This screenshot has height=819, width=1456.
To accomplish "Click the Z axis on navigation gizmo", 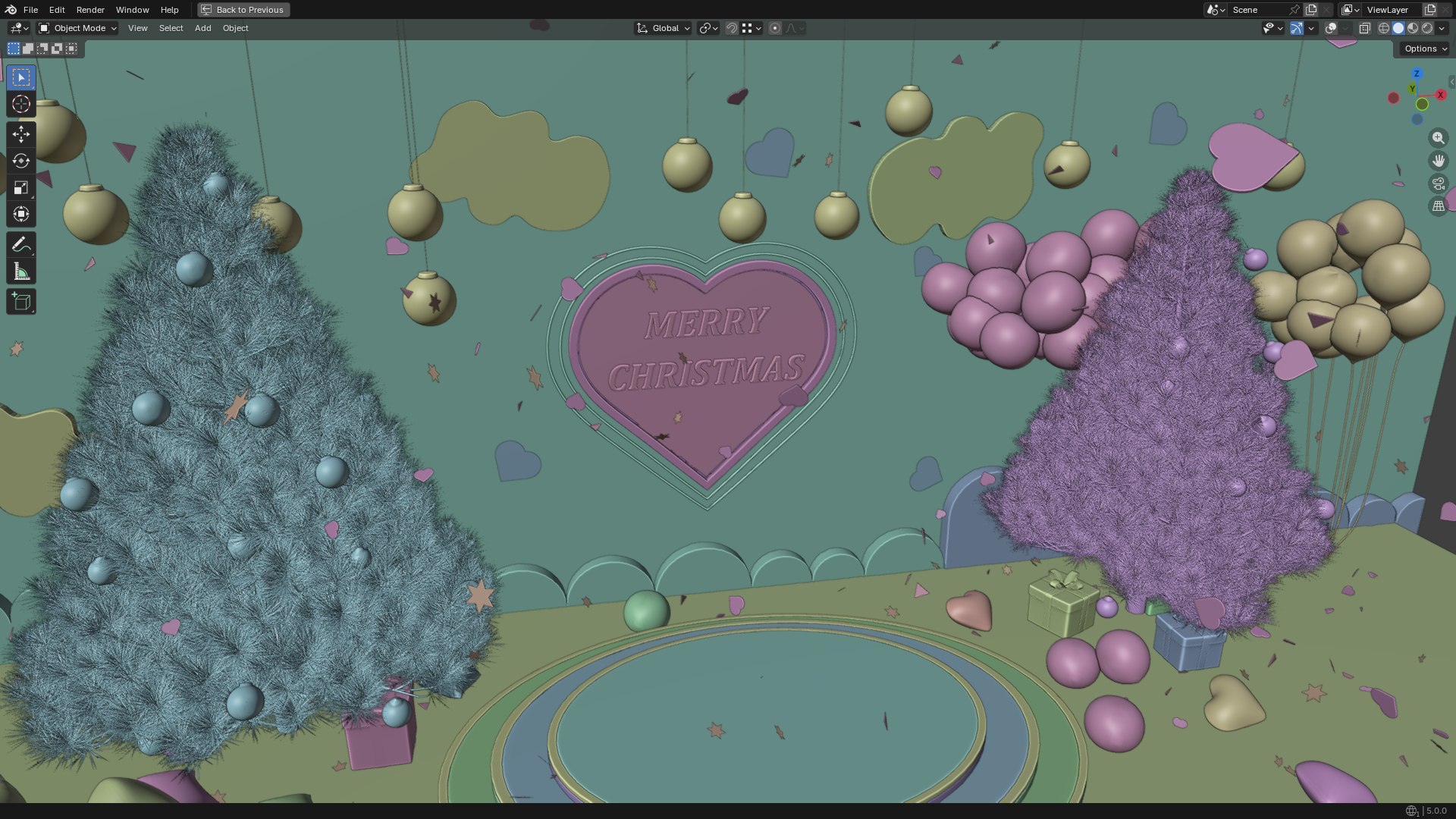I will tap(1417, 74).
